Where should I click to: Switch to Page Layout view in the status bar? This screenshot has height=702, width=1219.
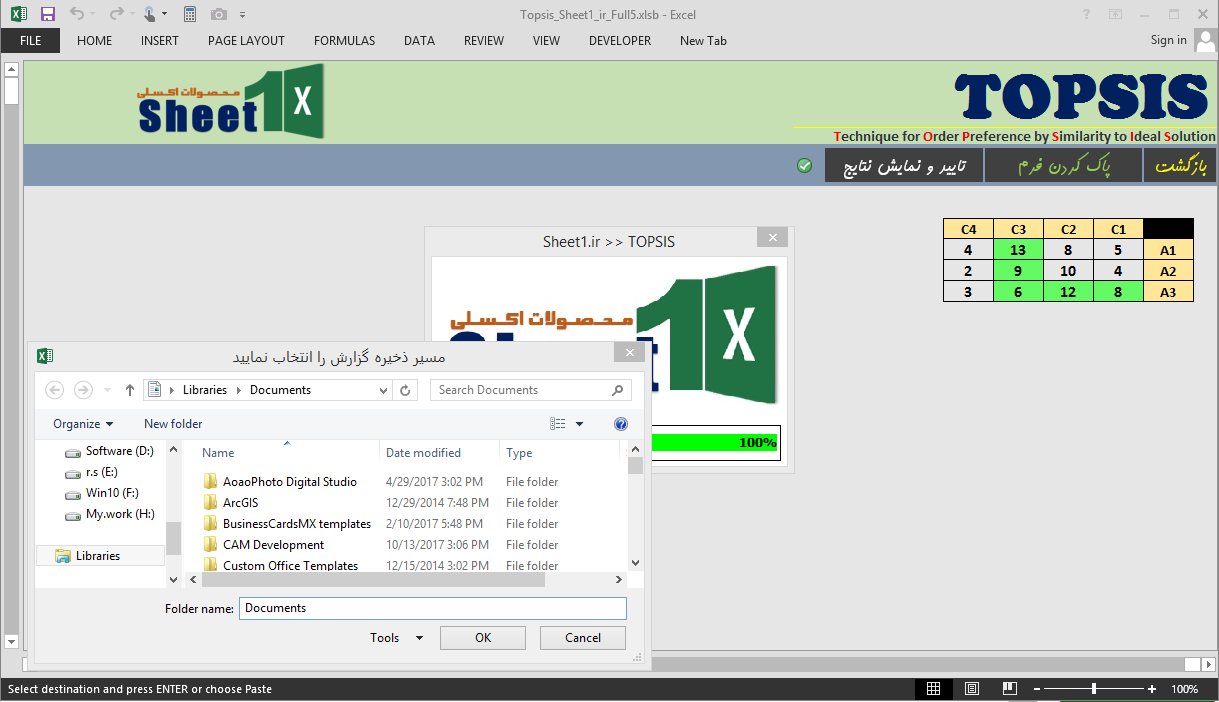pos(971,689)
